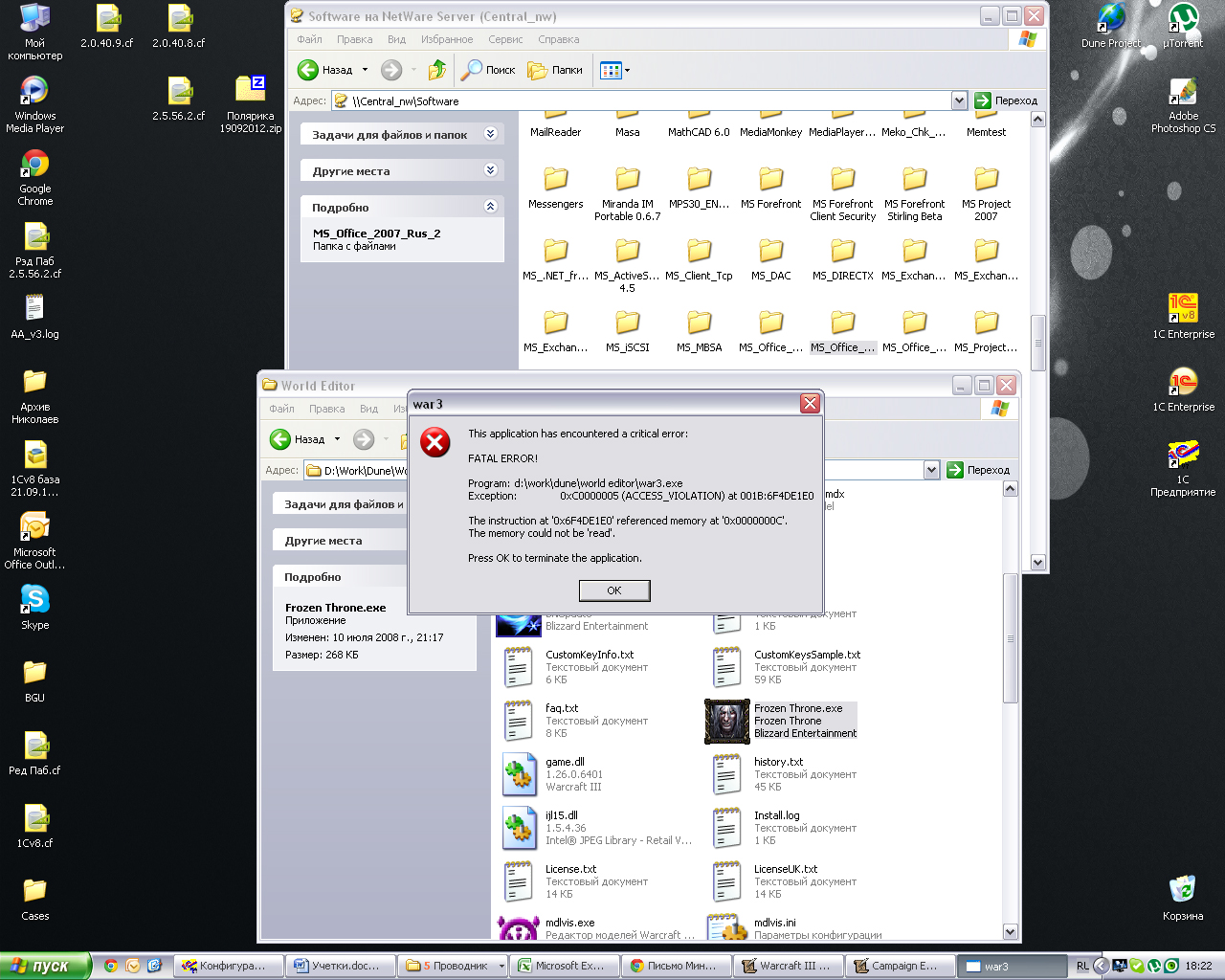Open Dune Project desktop shortcut

click(x=1111, y=26)
